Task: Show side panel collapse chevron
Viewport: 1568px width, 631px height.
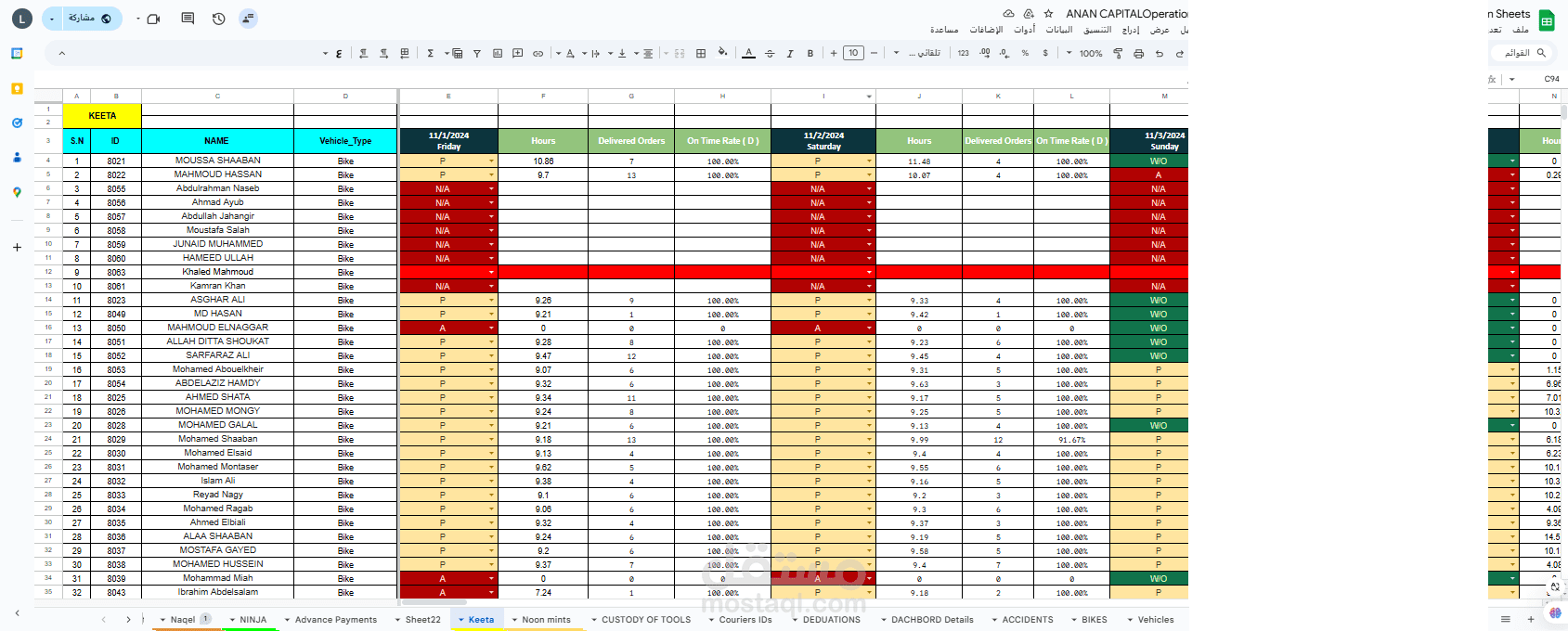Action: 17,612
